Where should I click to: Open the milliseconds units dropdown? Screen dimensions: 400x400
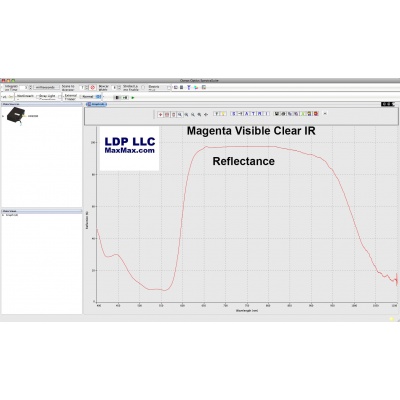point(46,87)
